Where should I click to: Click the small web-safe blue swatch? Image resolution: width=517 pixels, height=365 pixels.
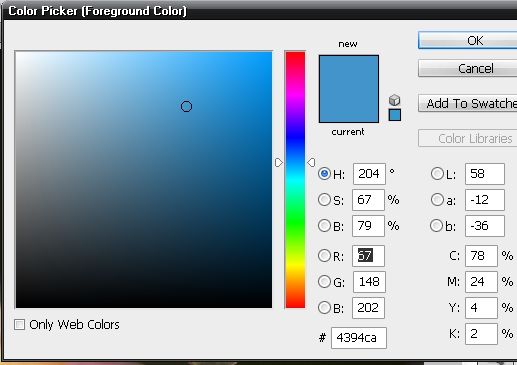(x=395, y=115)
